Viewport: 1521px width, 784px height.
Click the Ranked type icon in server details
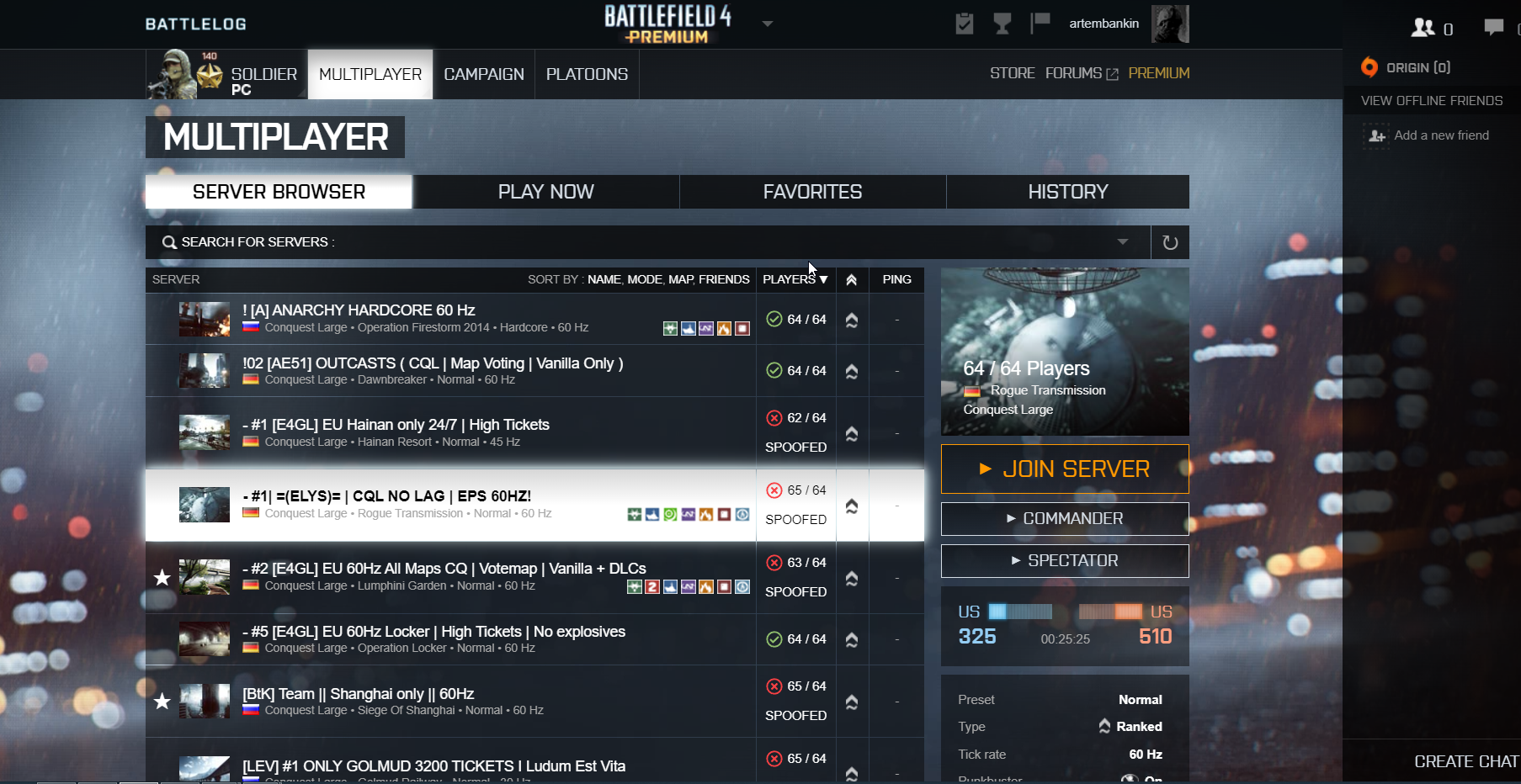pyautogui.click(x=1104, y=725)
